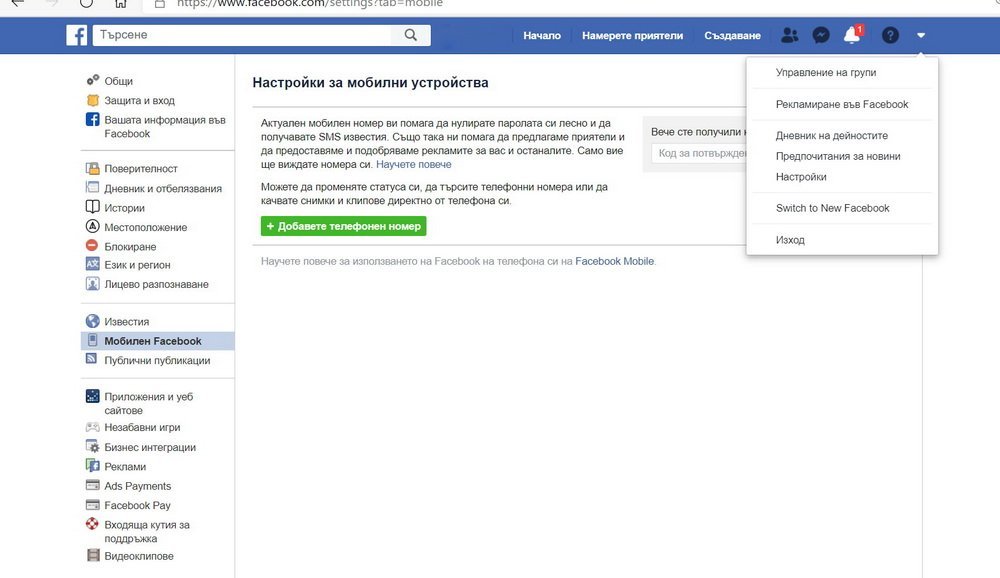1000x578 pixels.
Task: Open Местоположение settings
Action: point(146,227)
